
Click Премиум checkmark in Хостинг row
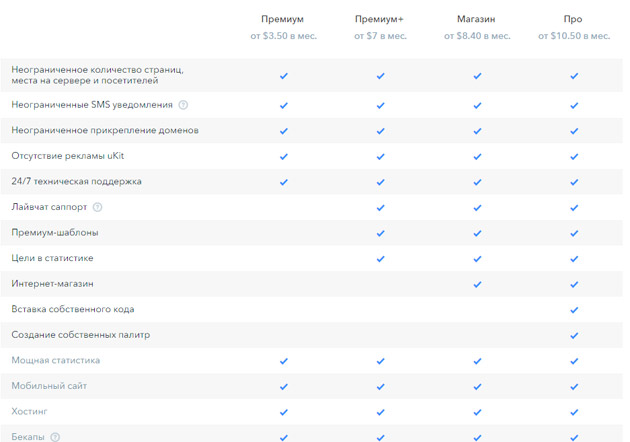pyautogui.click(x=284, y=412)
